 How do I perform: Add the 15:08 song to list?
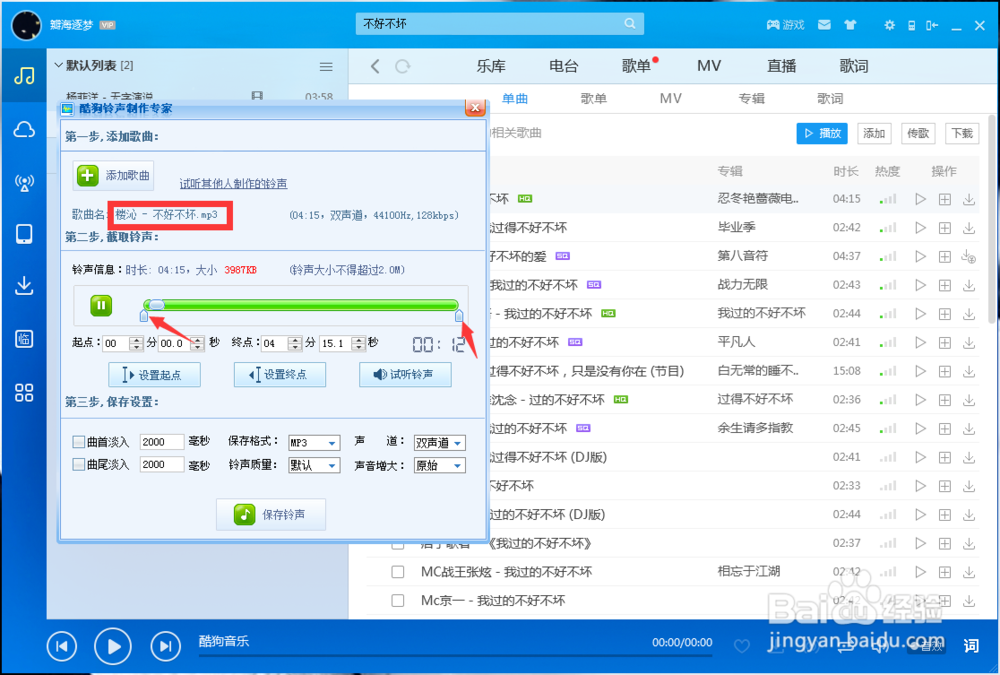[x=945, y=371]
